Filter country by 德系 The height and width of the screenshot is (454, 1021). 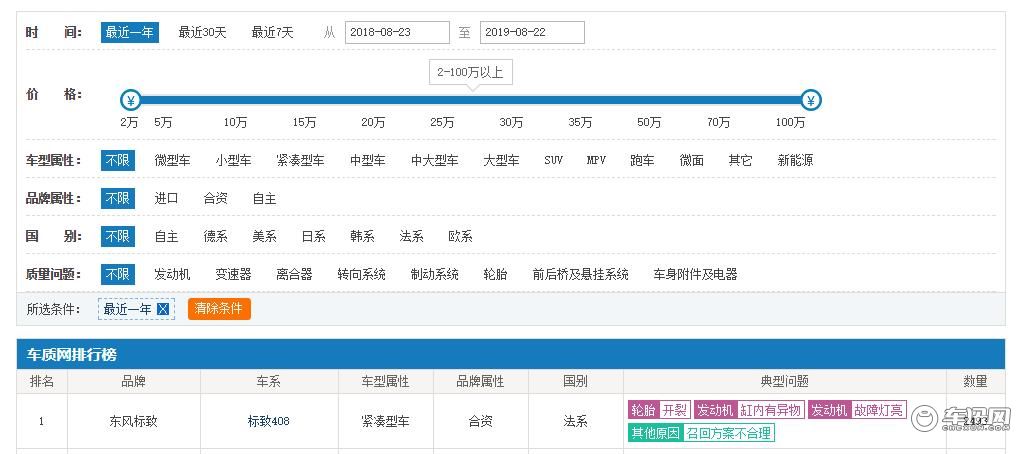click(216, 236)
